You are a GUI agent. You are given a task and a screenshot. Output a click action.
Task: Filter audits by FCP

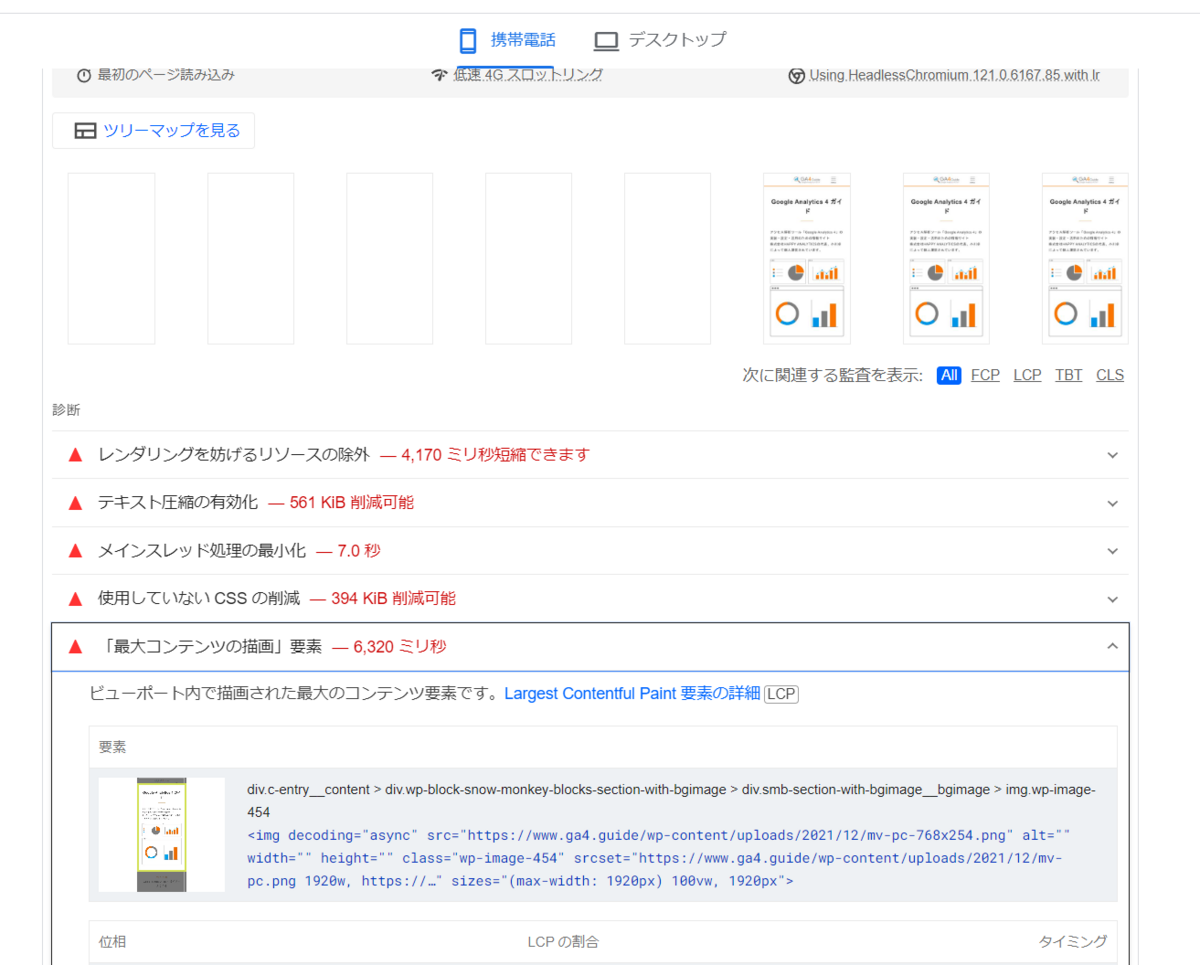985,375
